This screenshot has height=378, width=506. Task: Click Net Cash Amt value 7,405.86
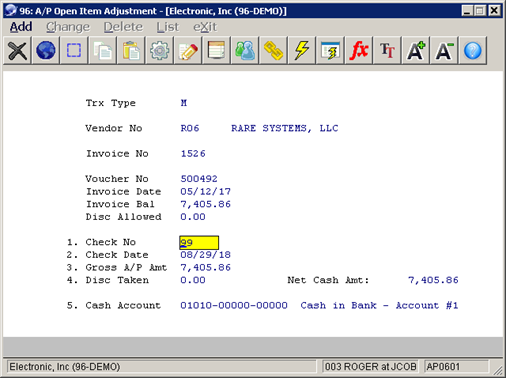coord(433,280)
